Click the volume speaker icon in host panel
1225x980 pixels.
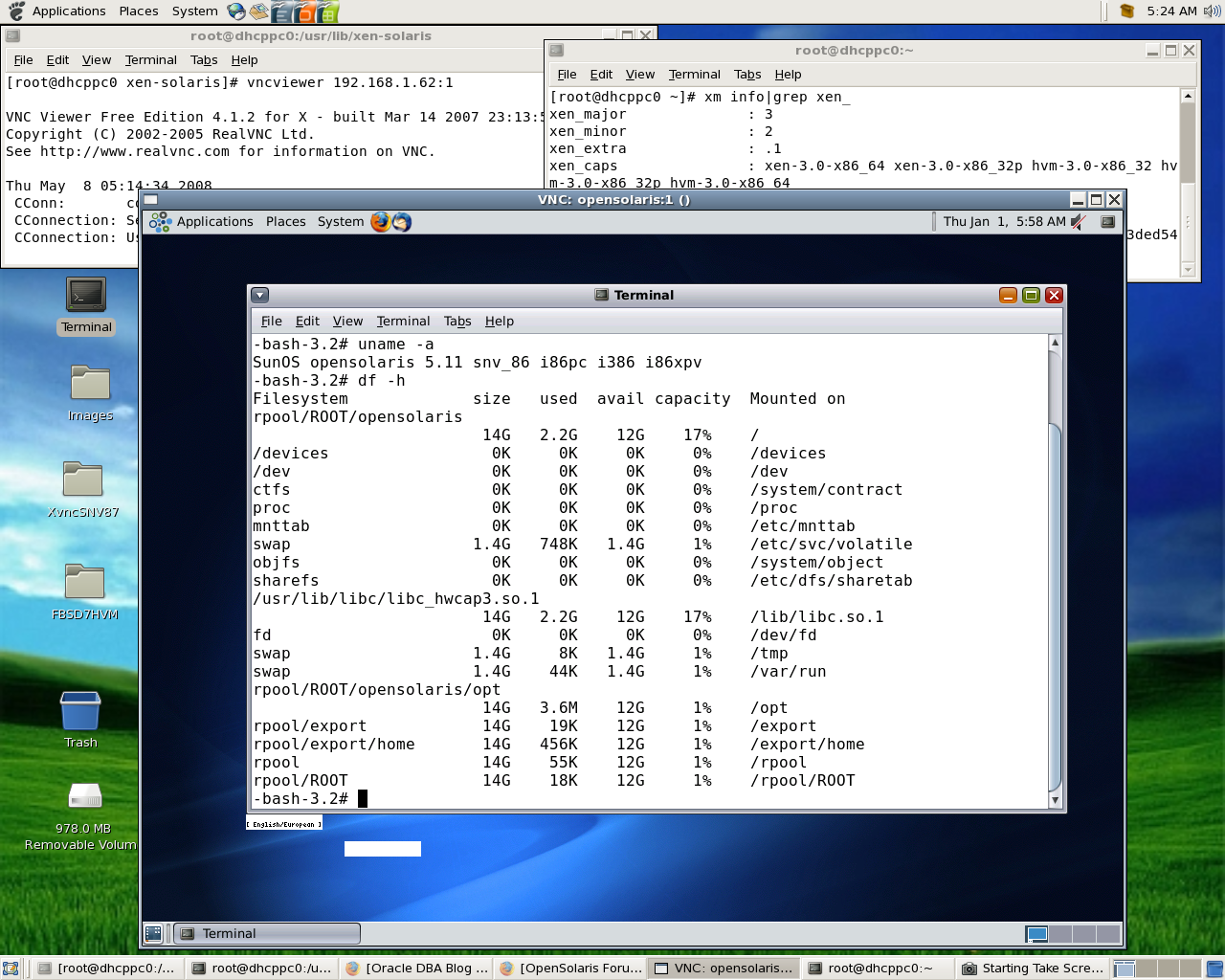1212,11
